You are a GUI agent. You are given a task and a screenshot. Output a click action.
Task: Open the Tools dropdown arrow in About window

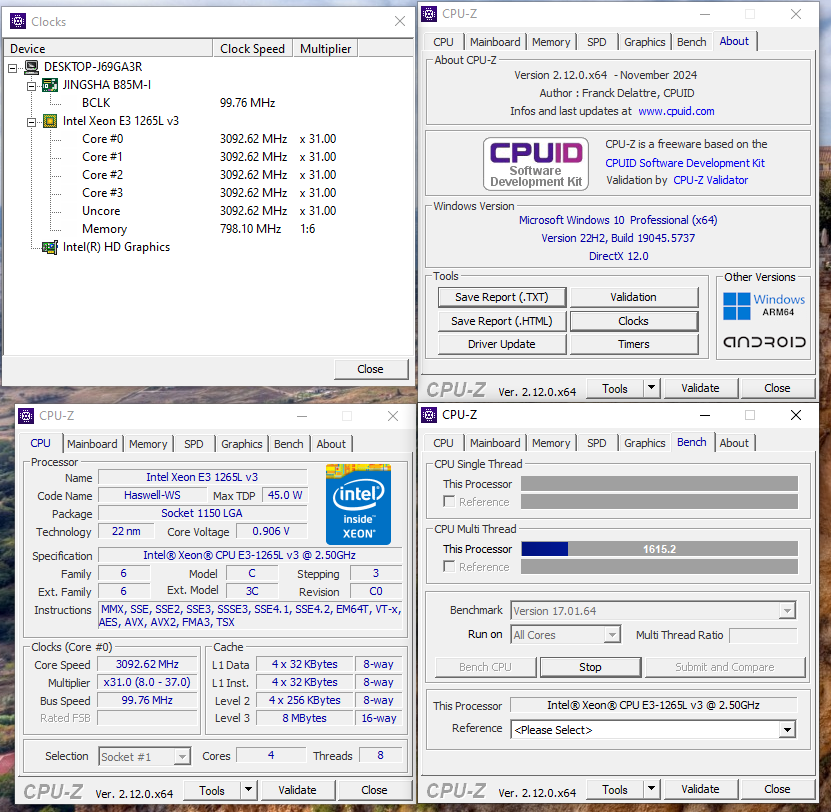click(x=651, y=389)
